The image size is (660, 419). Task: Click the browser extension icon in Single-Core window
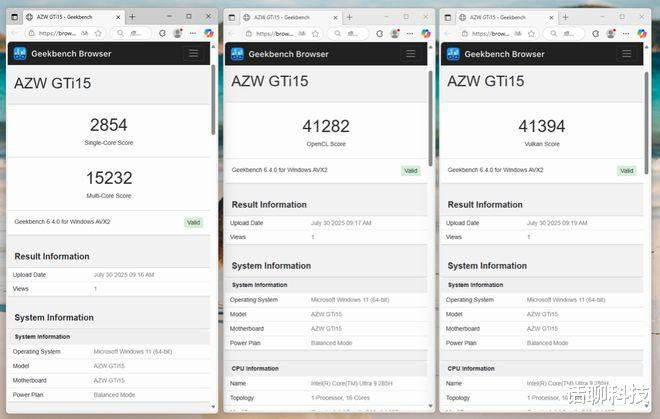(162, 33)
